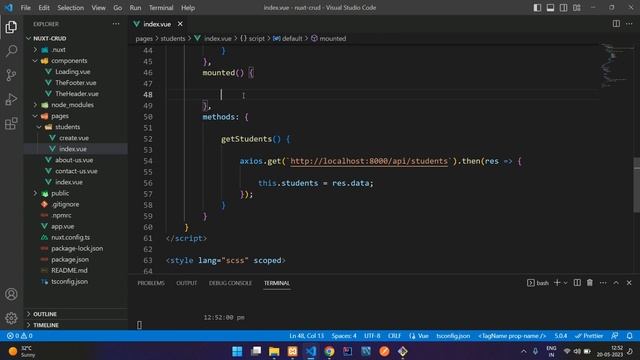Open the Edit menu
Screen dimensions: 640x360
[44, 8]
